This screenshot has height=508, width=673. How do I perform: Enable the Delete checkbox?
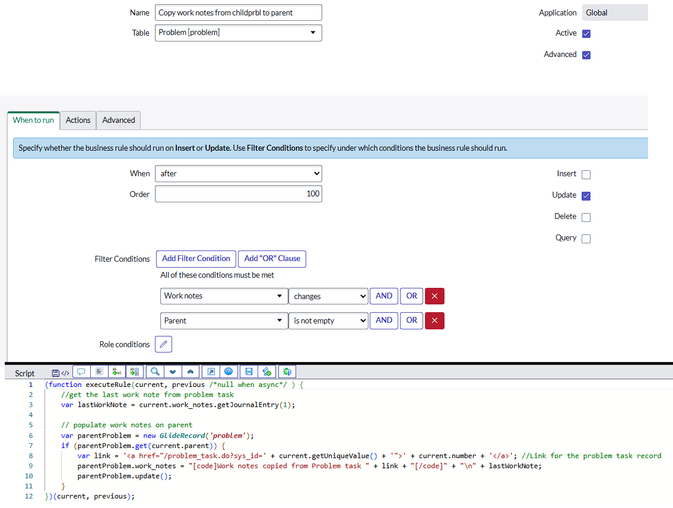pyautogui.click(x=586, y=217)
